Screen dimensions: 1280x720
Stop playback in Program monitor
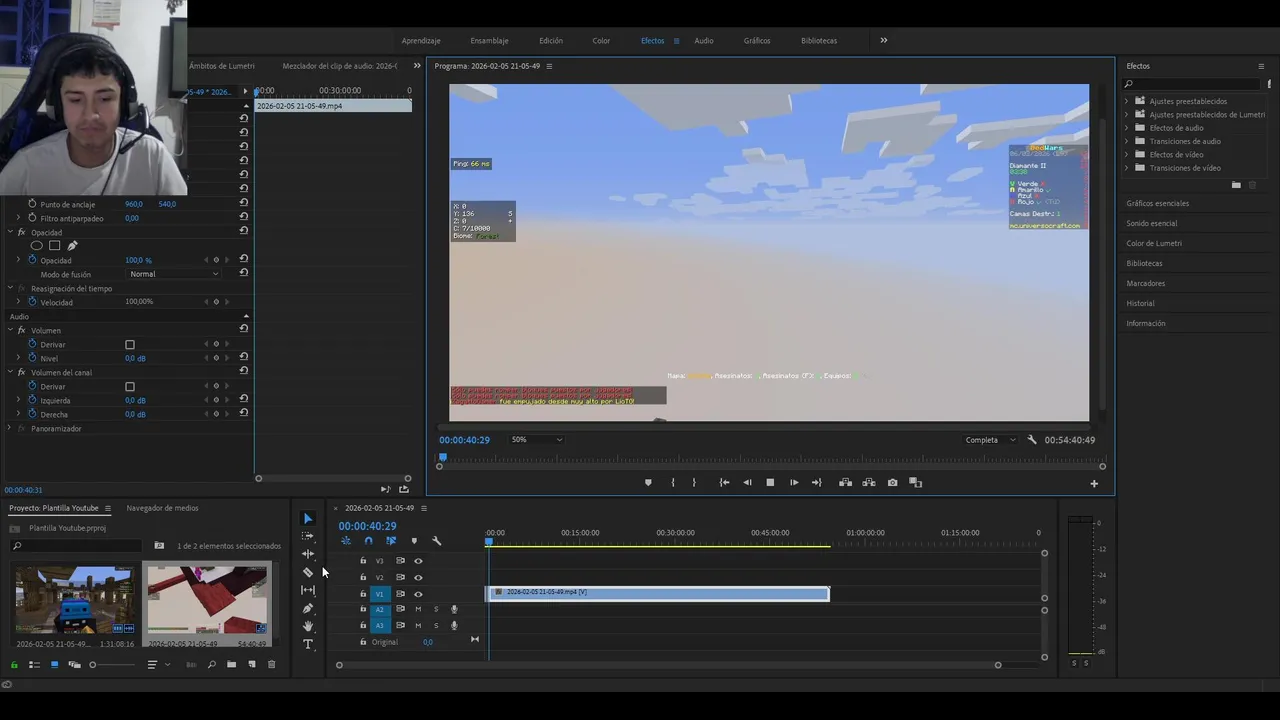pyautogui.click(x=770, y=483)
